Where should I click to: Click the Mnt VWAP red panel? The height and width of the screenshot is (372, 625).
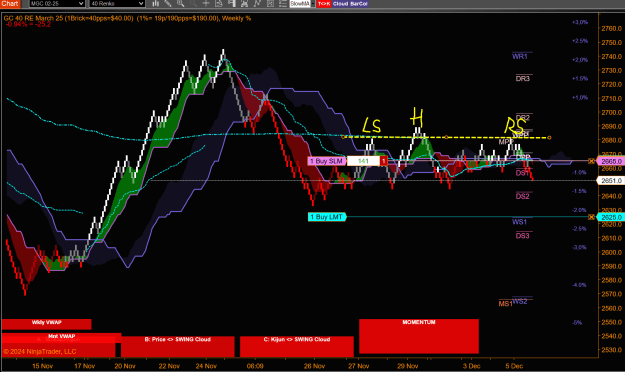[61, 337]
